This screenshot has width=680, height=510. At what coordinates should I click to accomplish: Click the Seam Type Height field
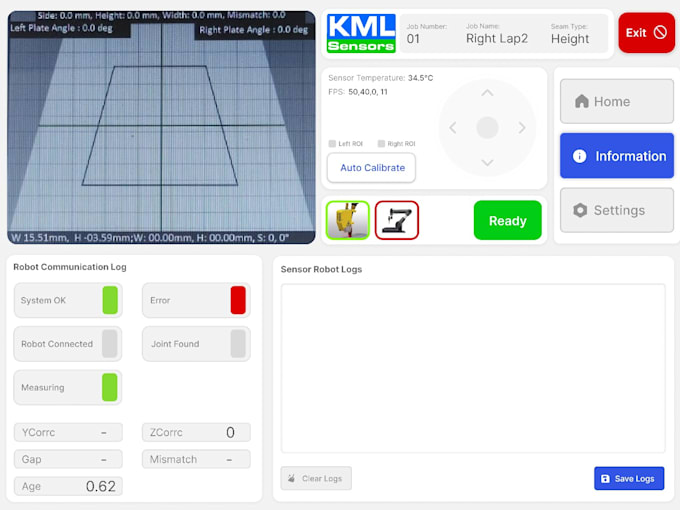tap(570, 34)
